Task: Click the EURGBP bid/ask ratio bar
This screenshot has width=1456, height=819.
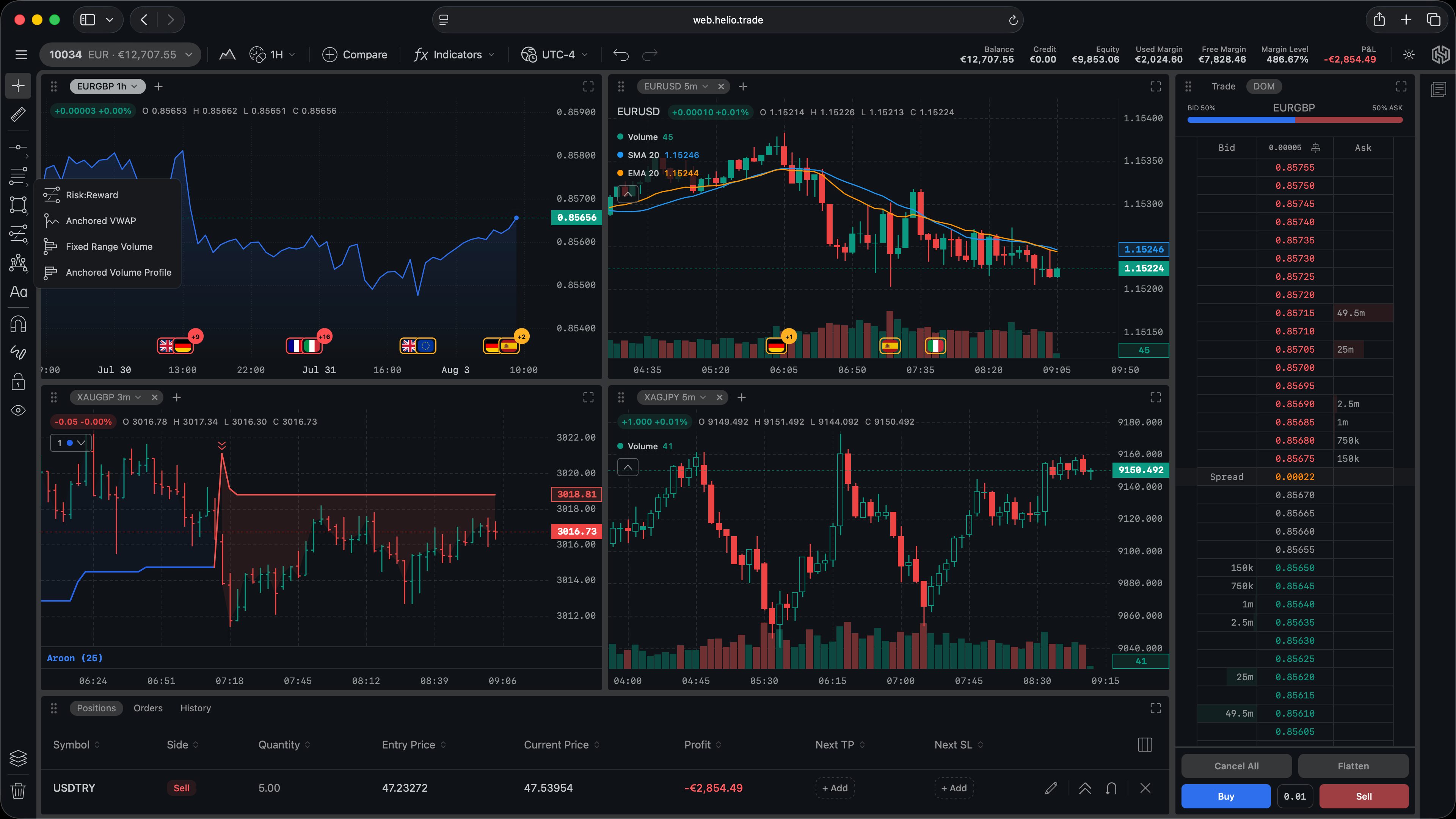Action: coord(1295,120)
